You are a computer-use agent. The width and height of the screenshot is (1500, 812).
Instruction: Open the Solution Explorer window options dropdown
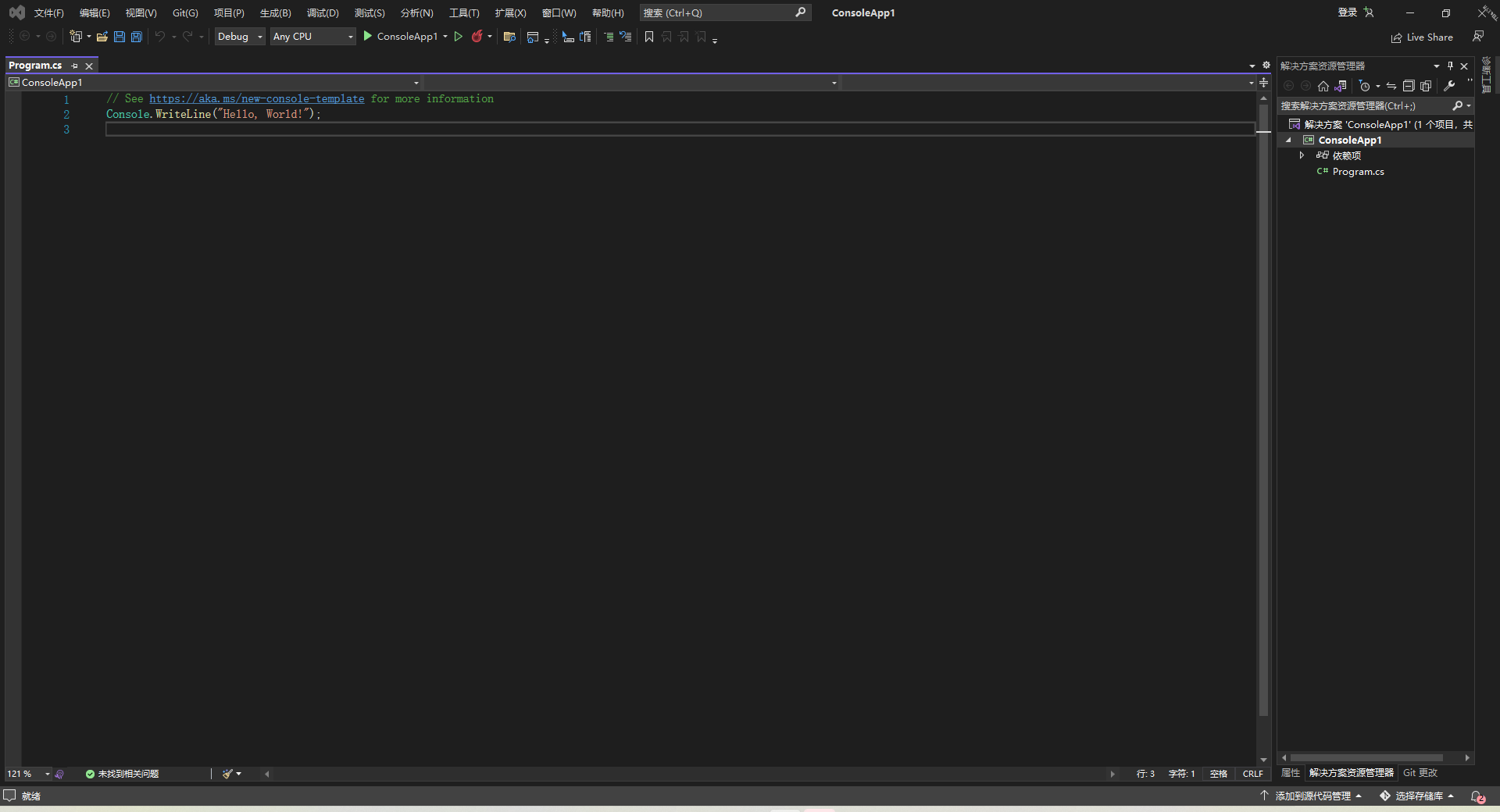[1436, 66]
